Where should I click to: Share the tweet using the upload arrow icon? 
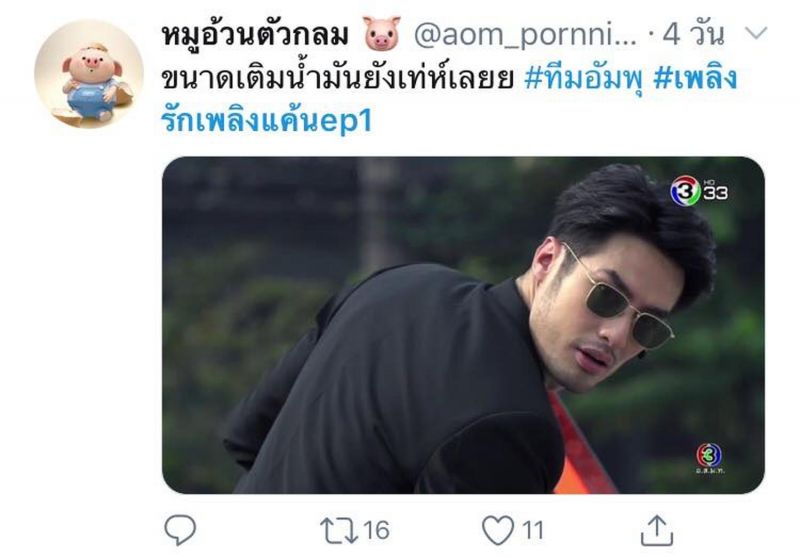(657, 530)
